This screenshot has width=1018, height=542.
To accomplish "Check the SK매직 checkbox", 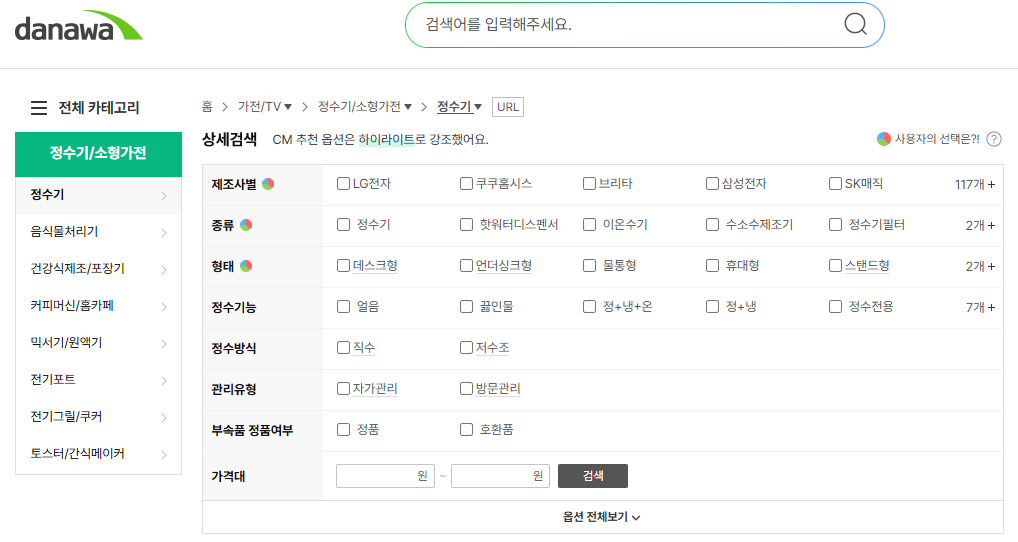I will [836, 184].
